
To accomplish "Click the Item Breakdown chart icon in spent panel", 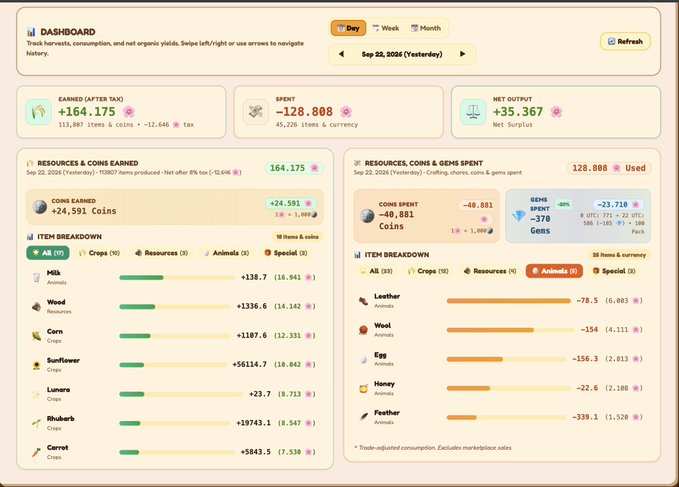I will [357, 255].
